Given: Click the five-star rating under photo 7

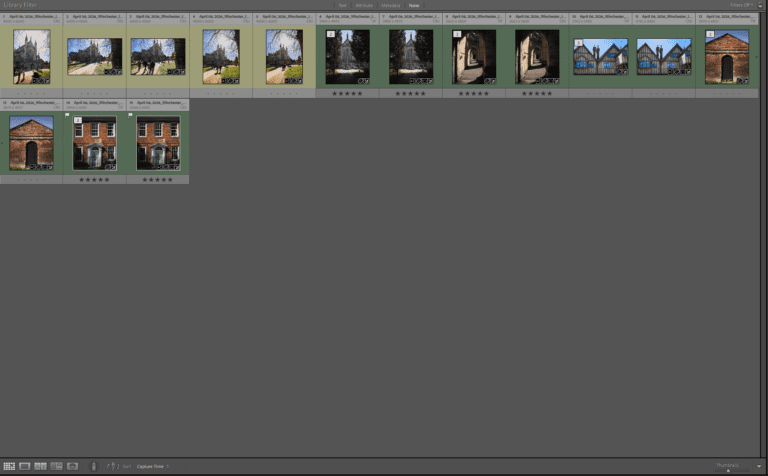Looking at the screenshot, I should point(410,94).
